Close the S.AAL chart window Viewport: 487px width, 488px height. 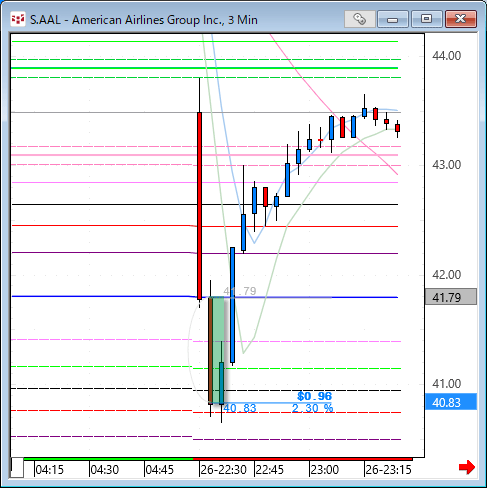point(461,19)
